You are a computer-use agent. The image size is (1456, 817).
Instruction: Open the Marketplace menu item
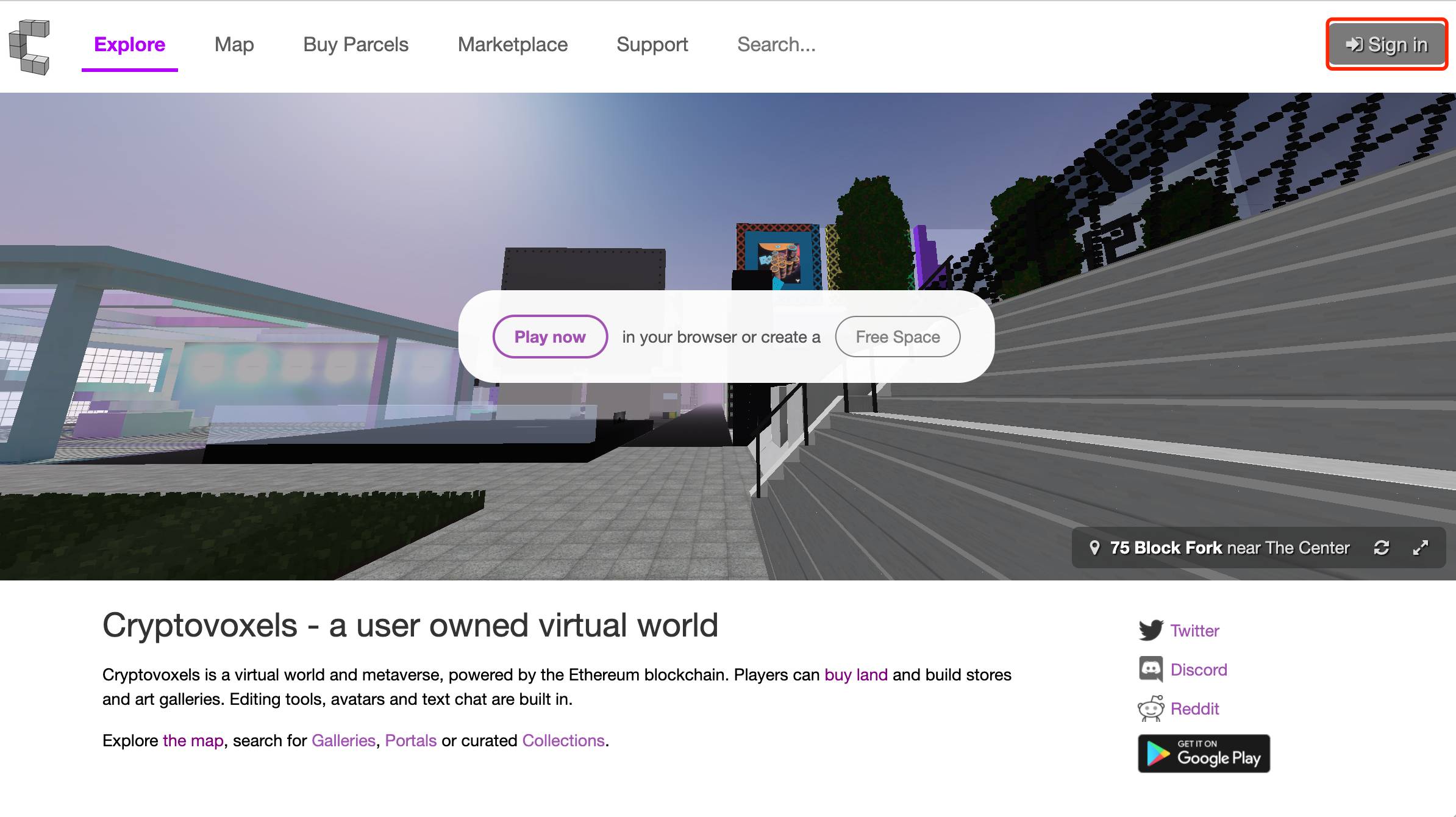[513, 45]
